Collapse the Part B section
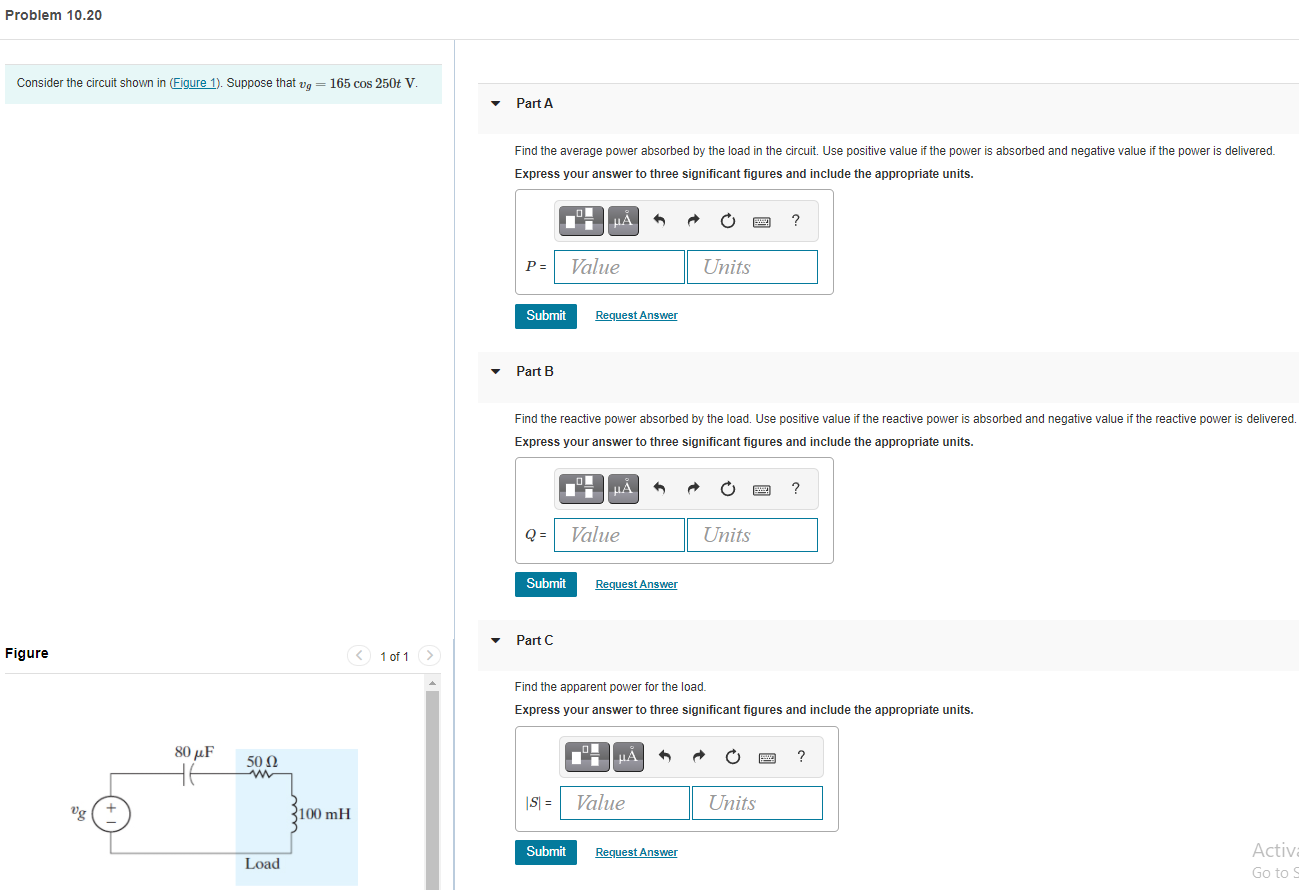This screenshot has height=890, width=1299. 495,371
